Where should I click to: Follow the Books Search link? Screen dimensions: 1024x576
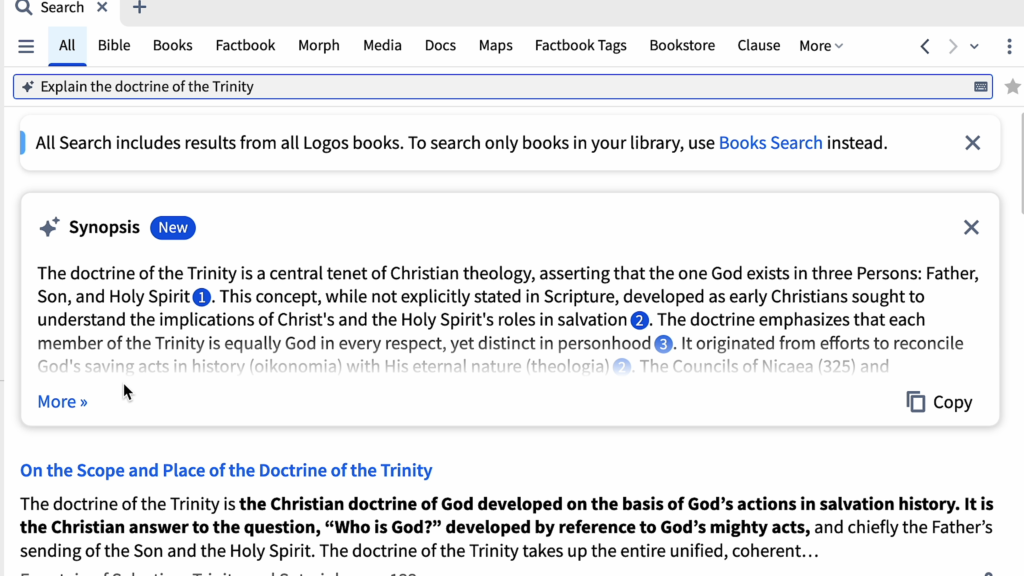770,143
